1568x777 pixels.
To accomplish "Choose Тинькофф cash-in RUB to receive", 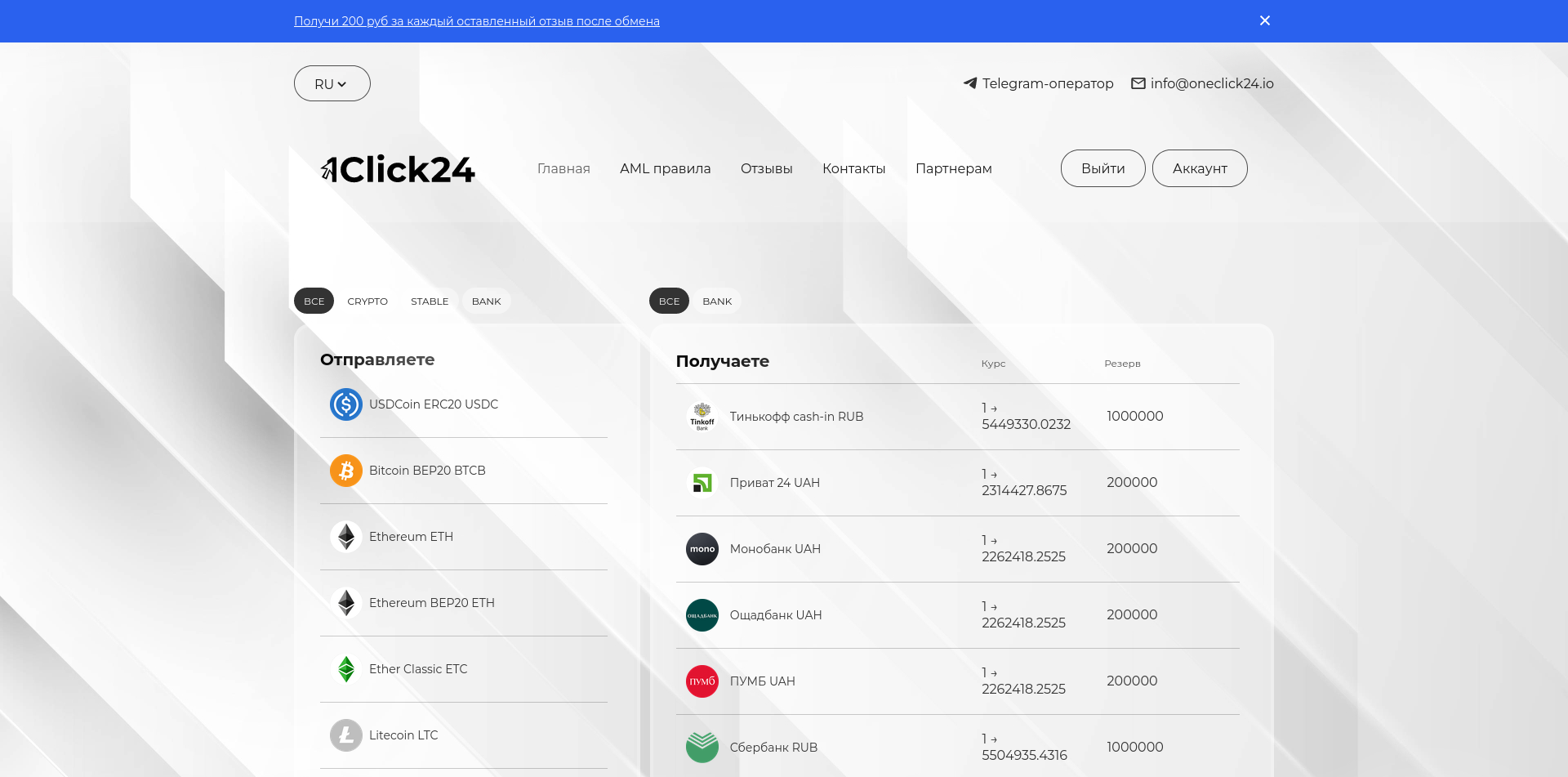I will [x=958, y=417].
